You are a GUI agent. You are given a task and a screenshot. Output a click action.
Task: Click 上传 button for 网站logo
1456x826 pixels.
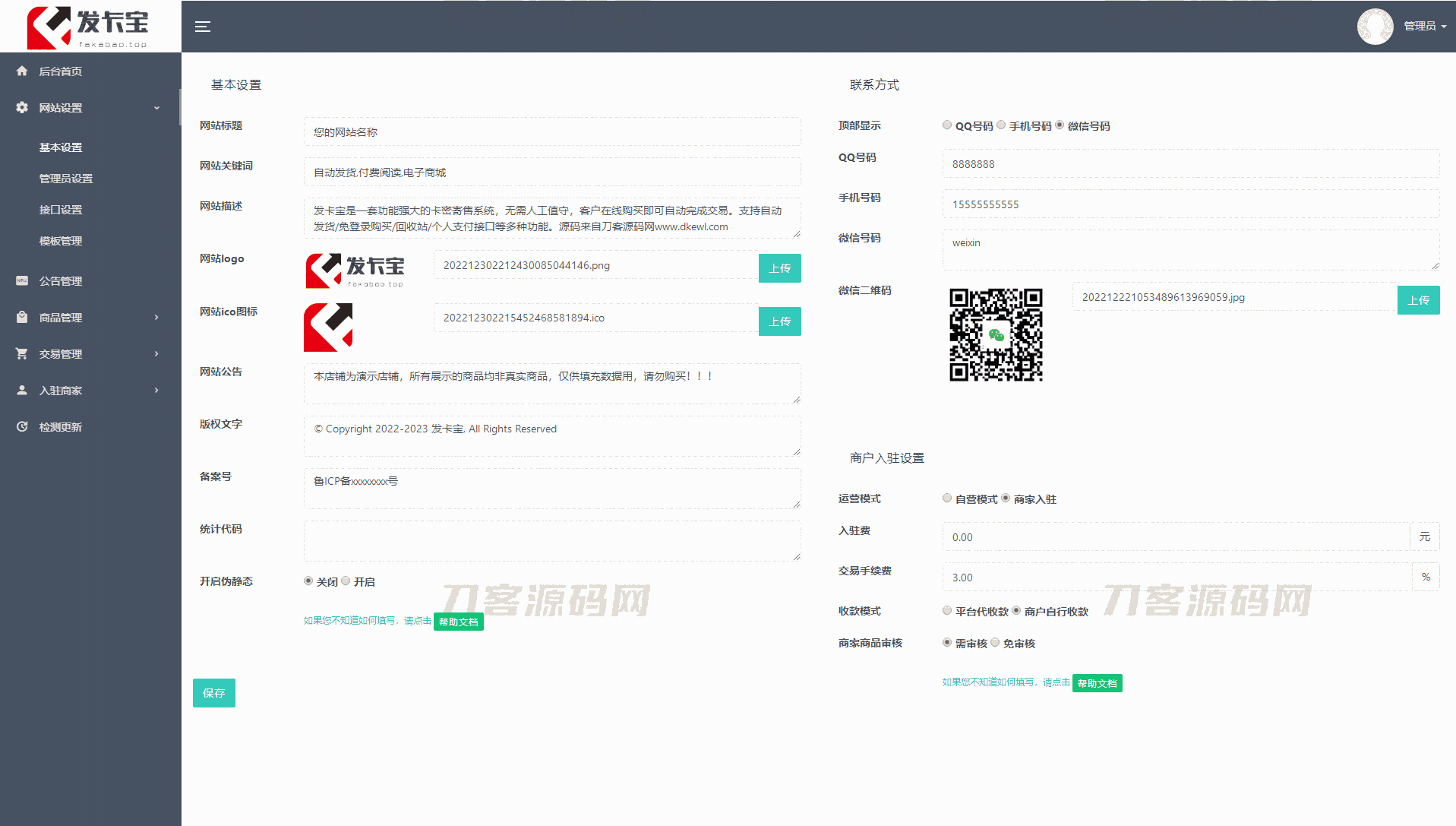click(x=779, y=268)
